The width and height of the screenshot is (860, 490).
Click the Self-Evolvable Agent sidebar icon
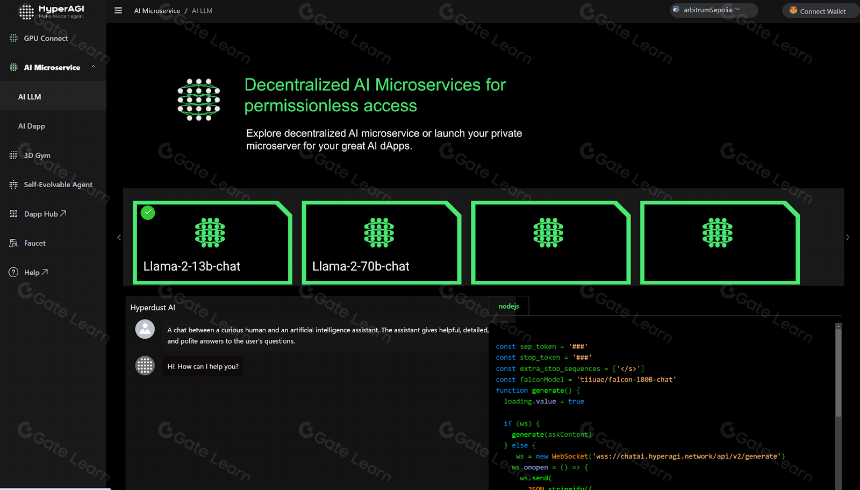tap(14, 184)
